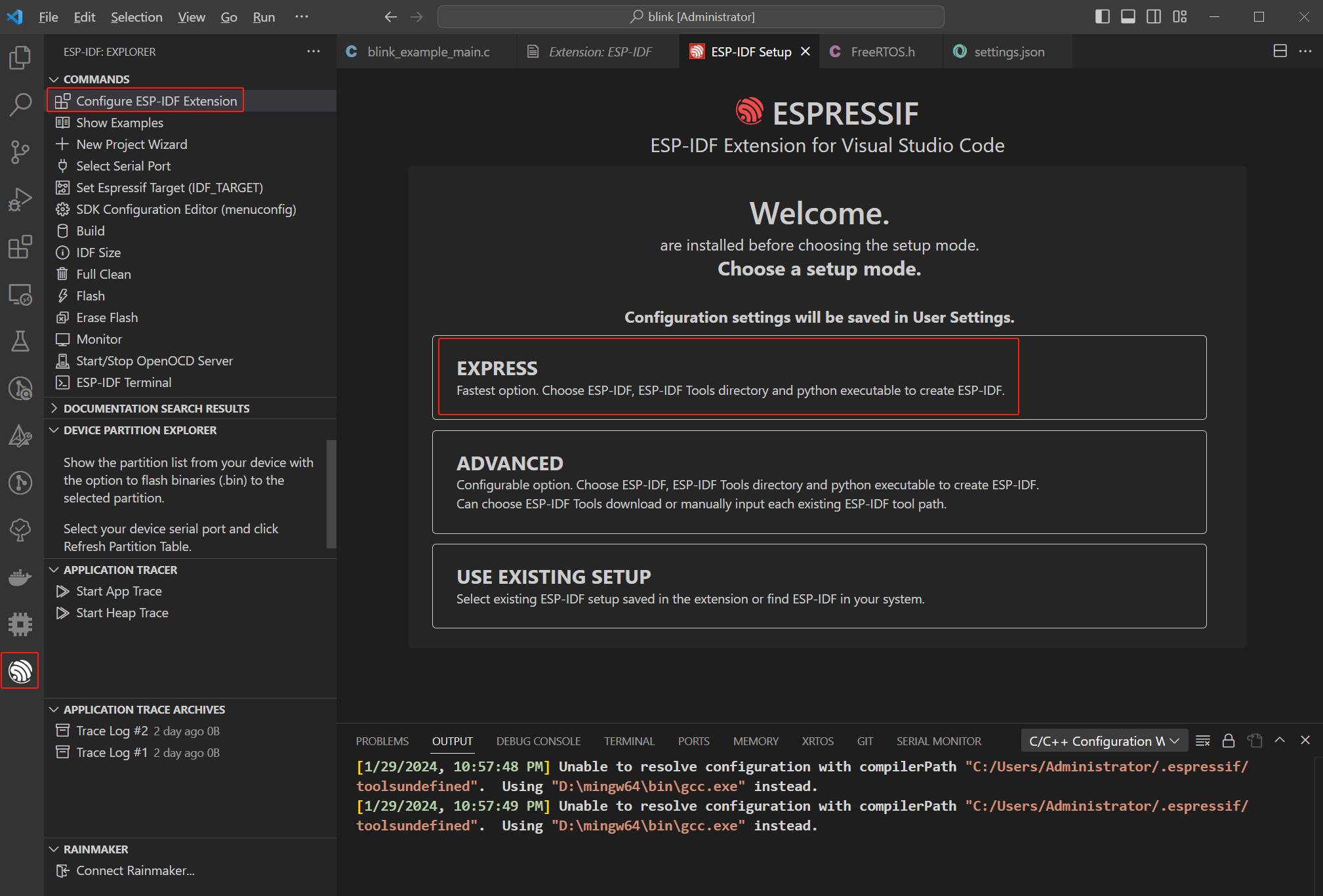The height and width of the screenshot is (896, 1323).
Task: Run the Build command
Action: (x=190, y=231)
